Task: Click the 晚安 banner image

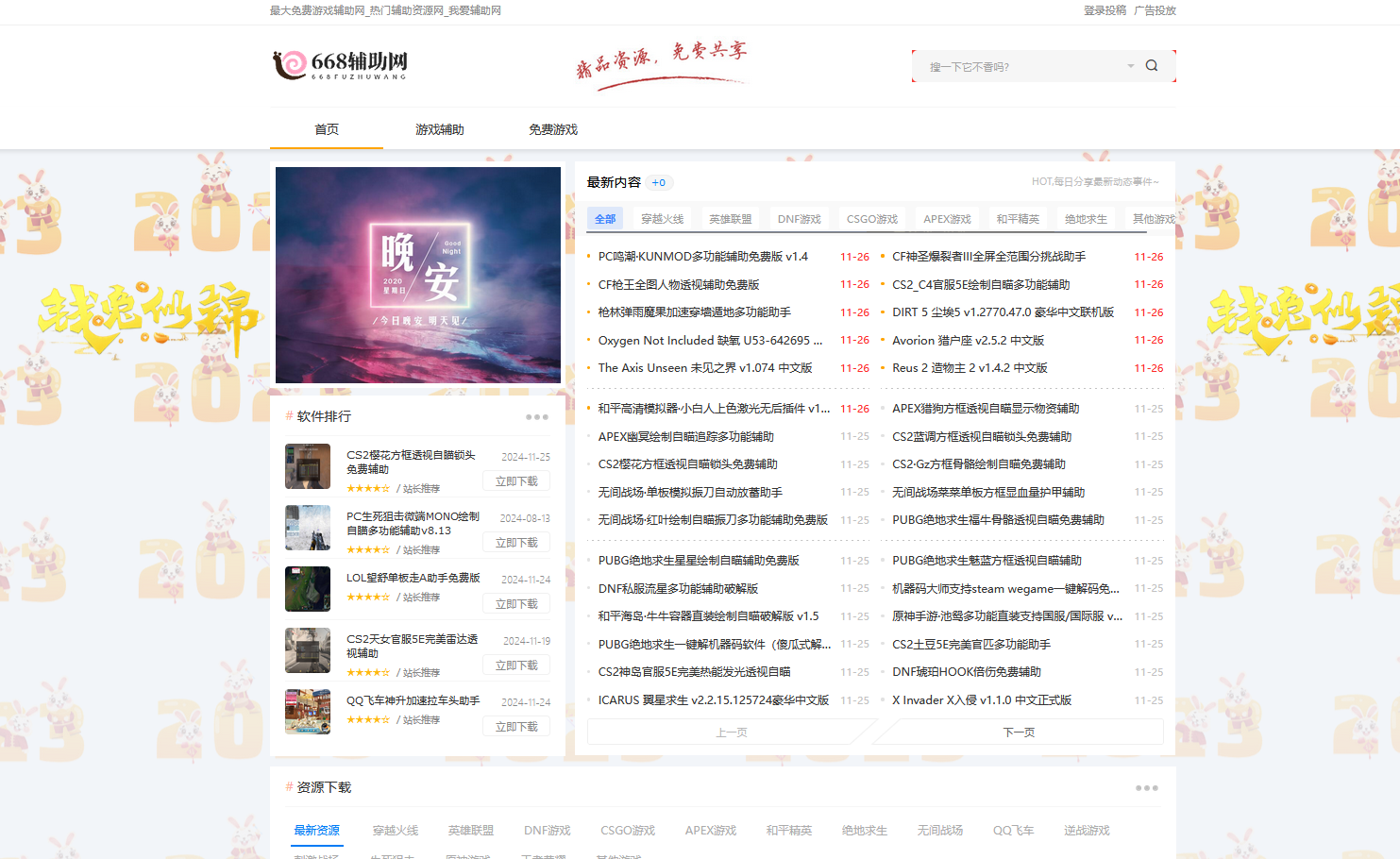Action: [x=418, y=275]
